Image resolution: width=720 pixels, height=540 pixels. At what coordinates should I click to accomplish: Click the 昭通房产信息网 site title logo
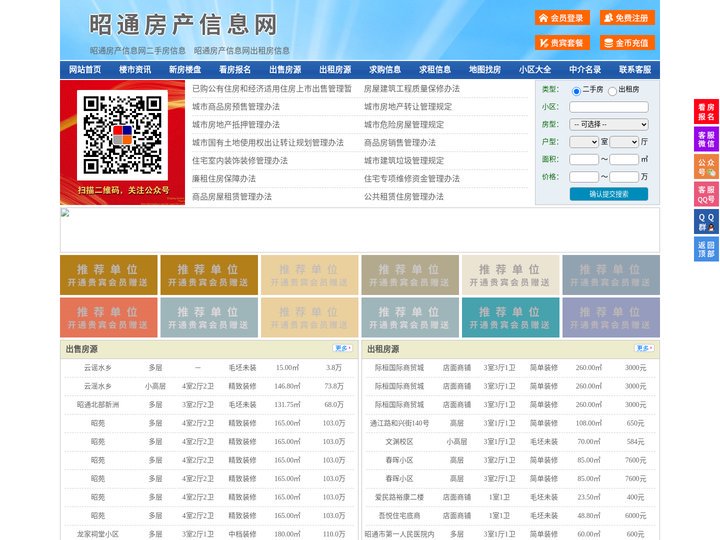(183, 25)
